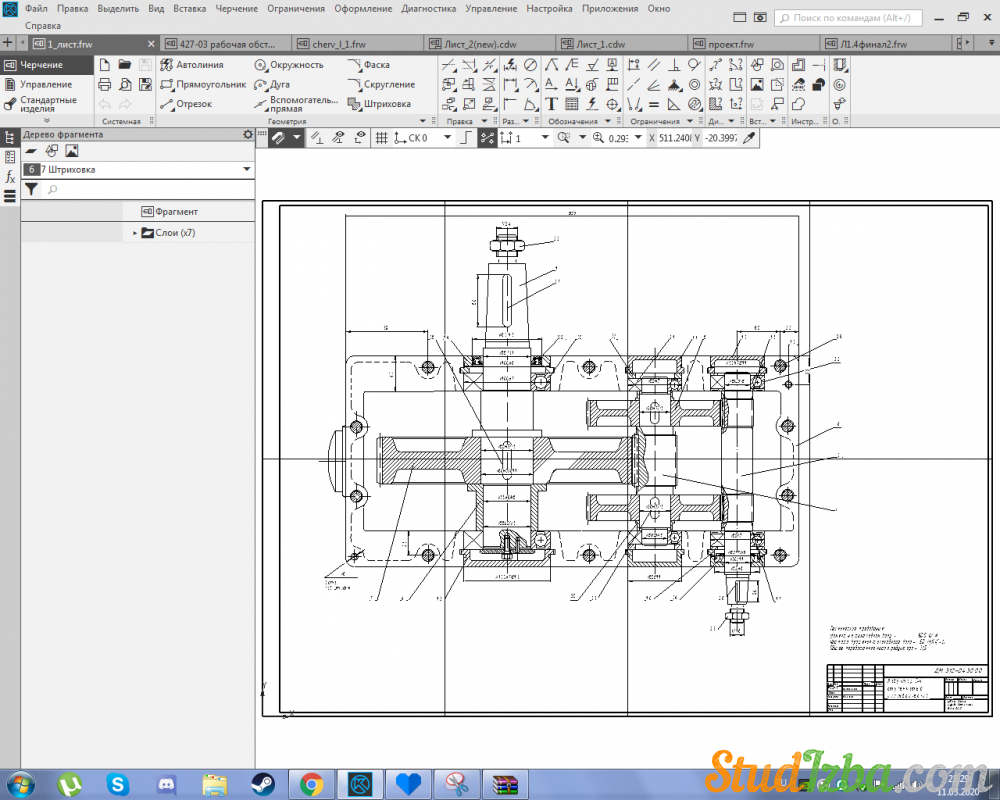Image resolution: width=1000 pixels, height=800 pixels.
Task: Click the eyedropper icon beside Y coordinate
Action: [748, 138]
